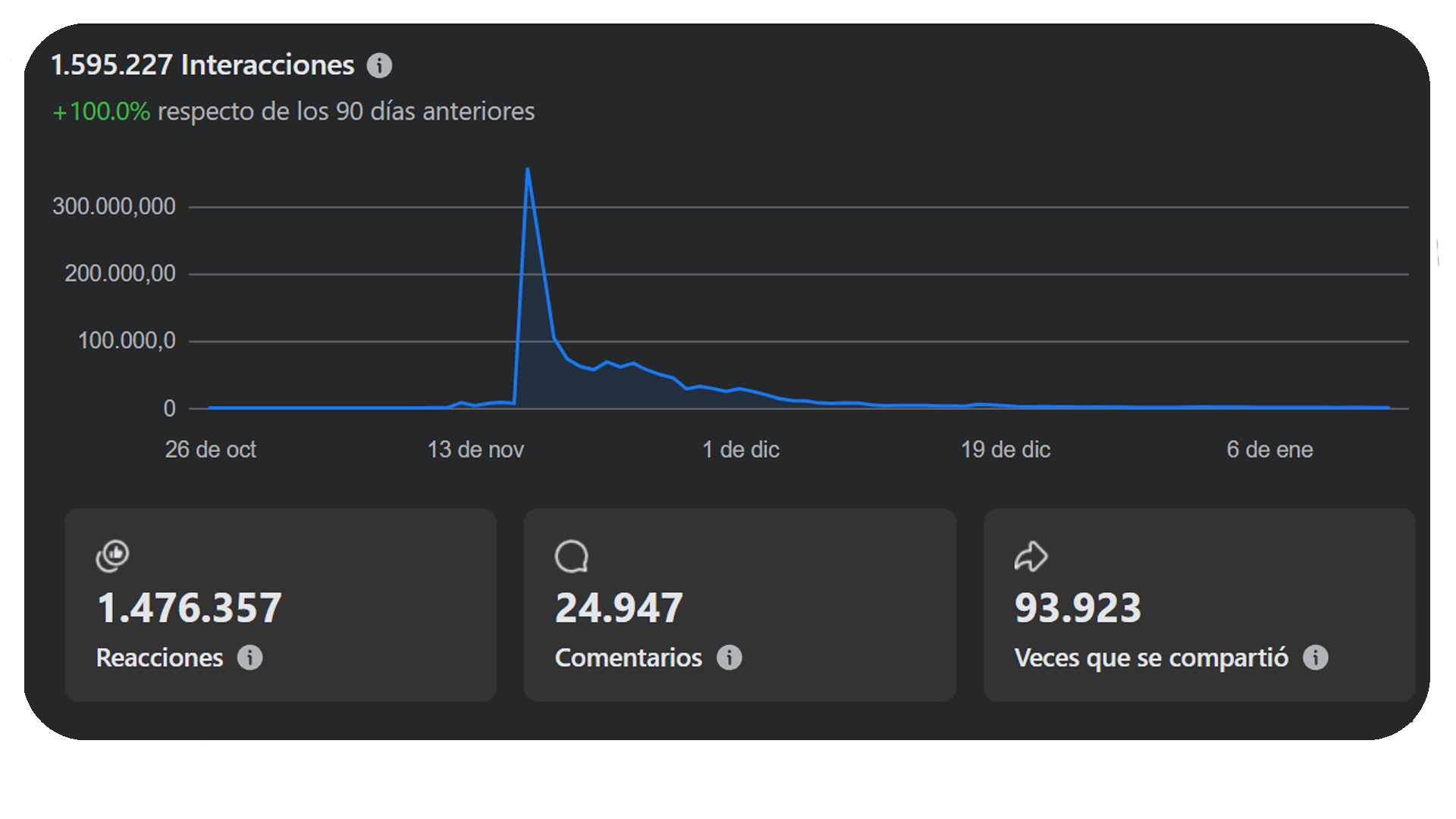Viewport: 1456px width, 819px height.
Task: Click the 1.595.227 Interacciones heading
Action: pyautogui.click(x=202, y=65)
